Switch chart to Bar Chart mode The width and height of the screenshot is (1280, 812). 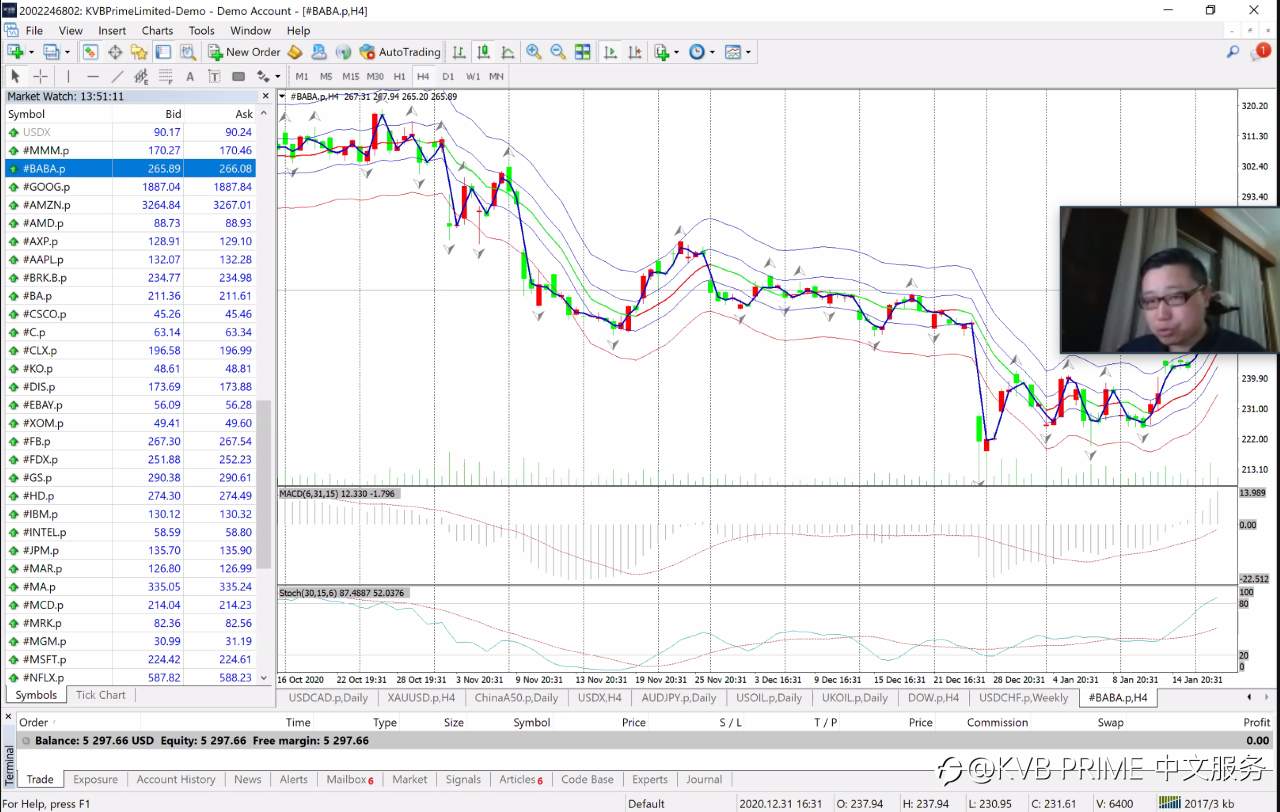click(x=458, y=51)
